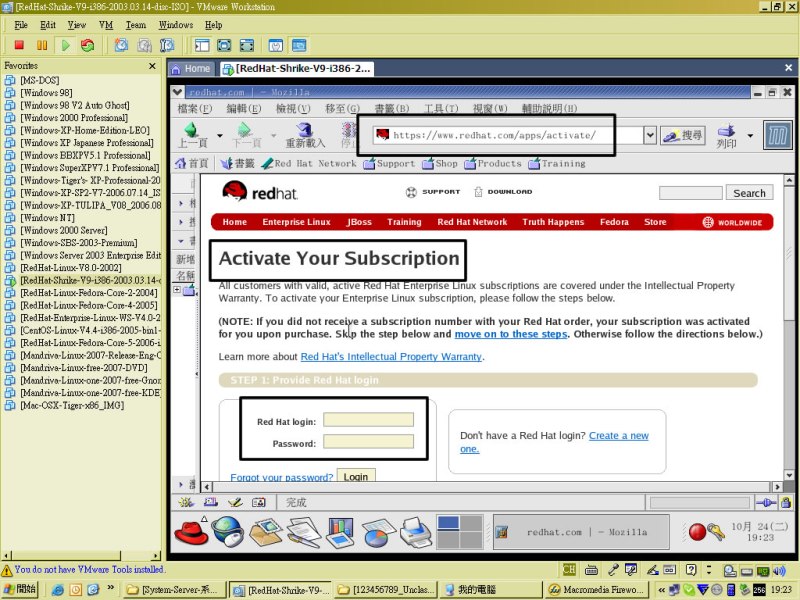The image size is (800, 600).
Task: Click the Mozilla throbber logo icon
Action: [778, 135]
